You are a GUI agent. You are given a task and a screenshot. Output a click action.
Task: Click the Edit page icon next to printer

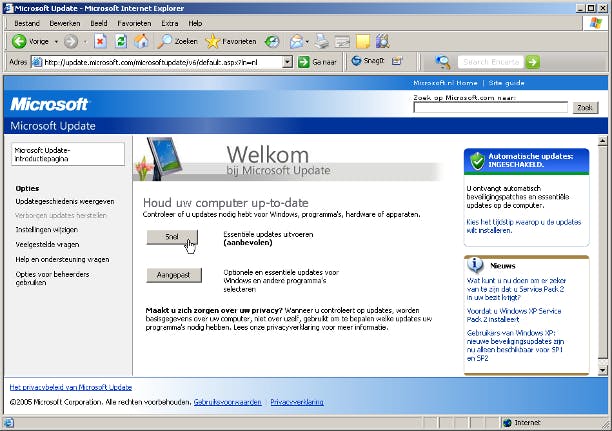[342, 41]
